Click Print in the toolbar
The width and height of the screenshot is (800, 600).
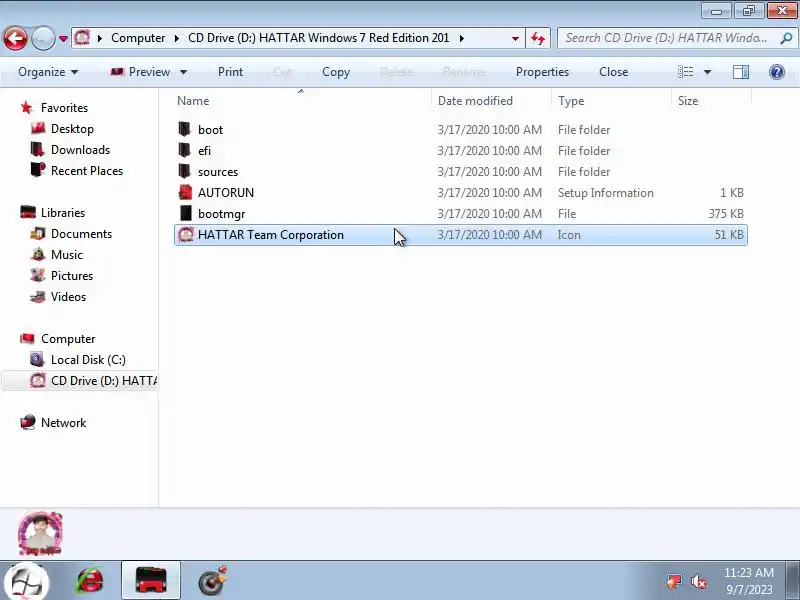click(230, 72)
